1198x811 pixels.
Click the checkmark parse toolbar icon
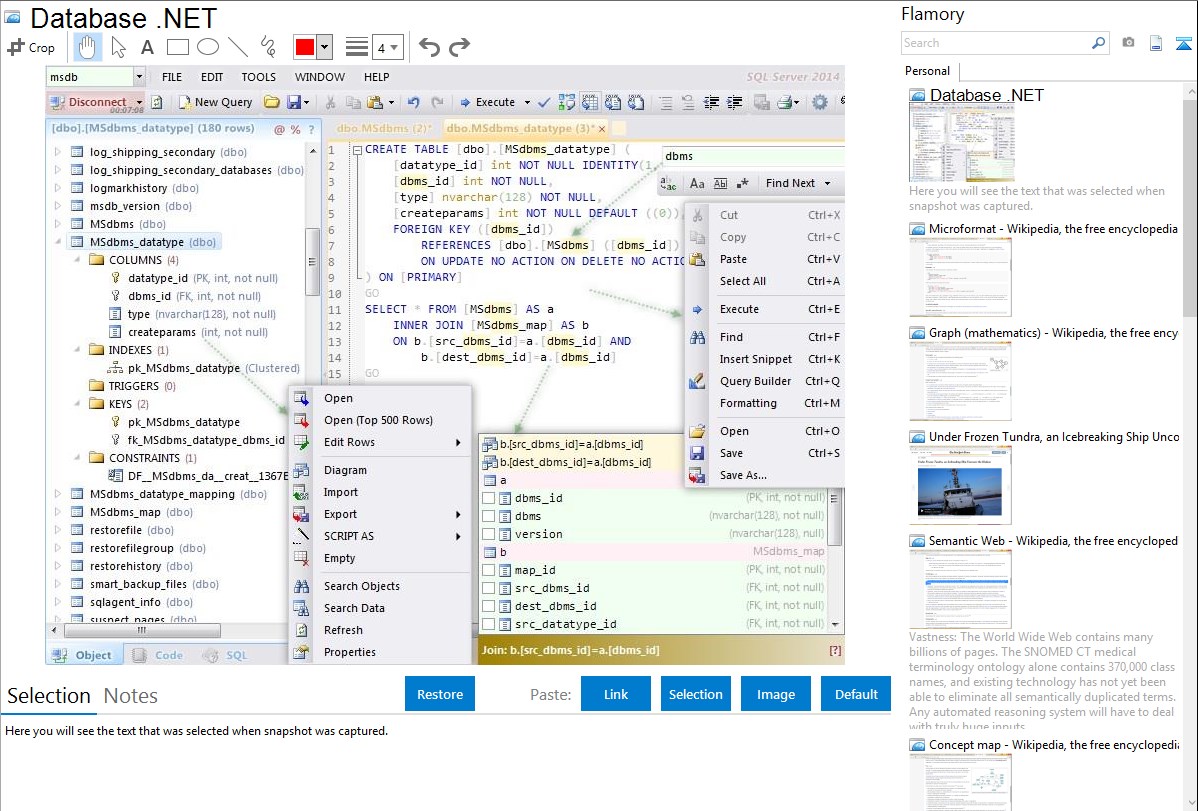pos(544,102)
